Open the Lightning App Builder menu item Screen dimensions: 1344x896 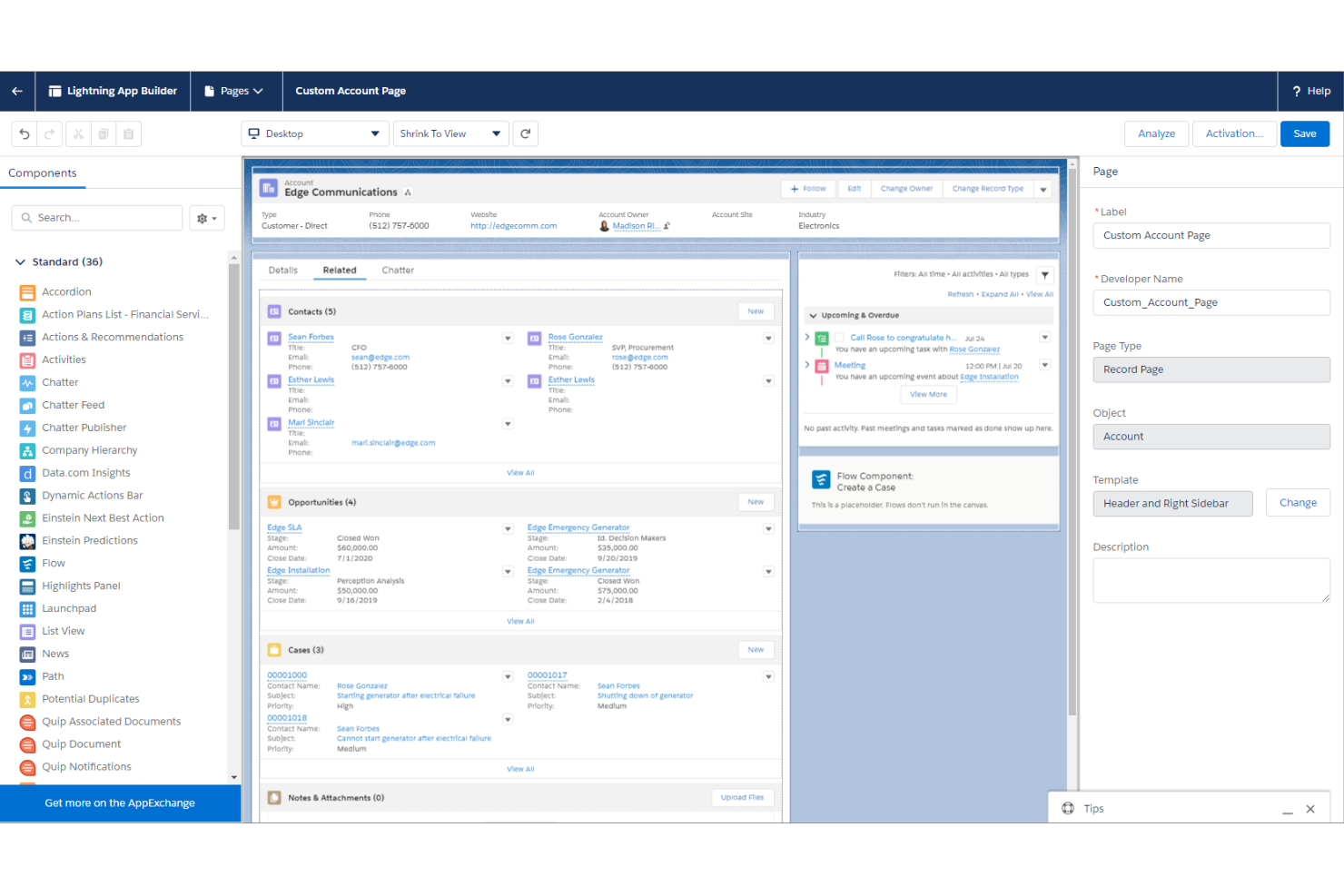[x=113, y=91]
